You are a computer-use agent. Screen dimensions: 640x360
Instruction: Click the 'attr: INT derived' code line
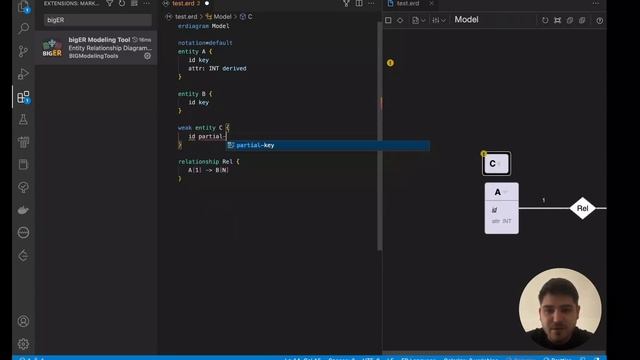point(217,69)
